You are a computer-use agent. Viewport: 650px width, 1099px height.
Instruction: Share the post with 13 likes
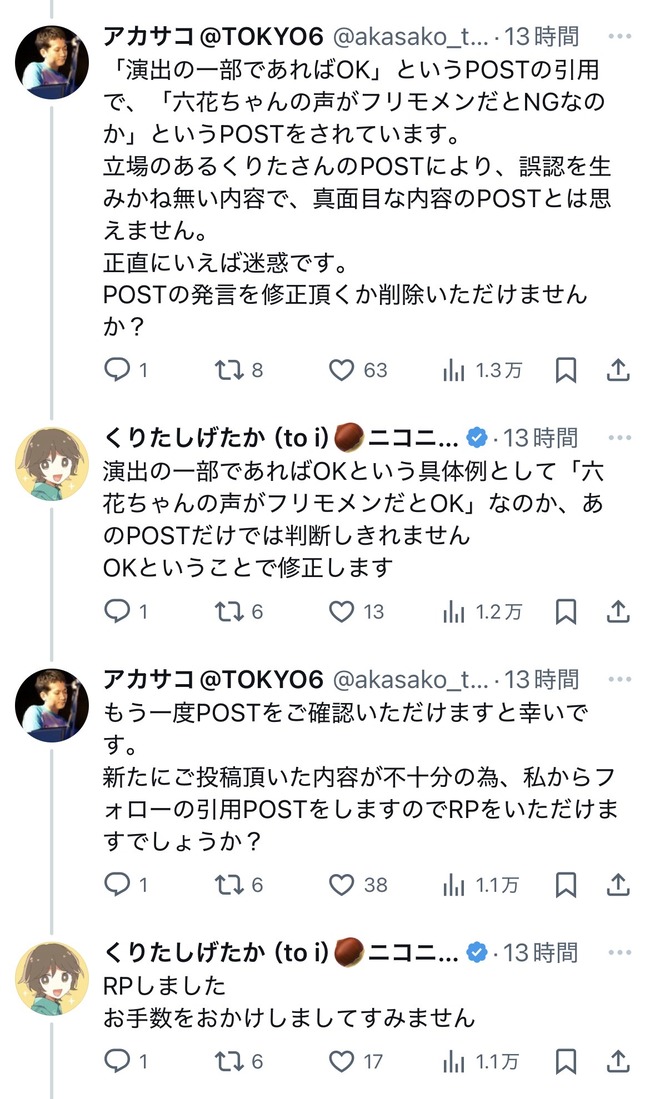pos(618,612)
